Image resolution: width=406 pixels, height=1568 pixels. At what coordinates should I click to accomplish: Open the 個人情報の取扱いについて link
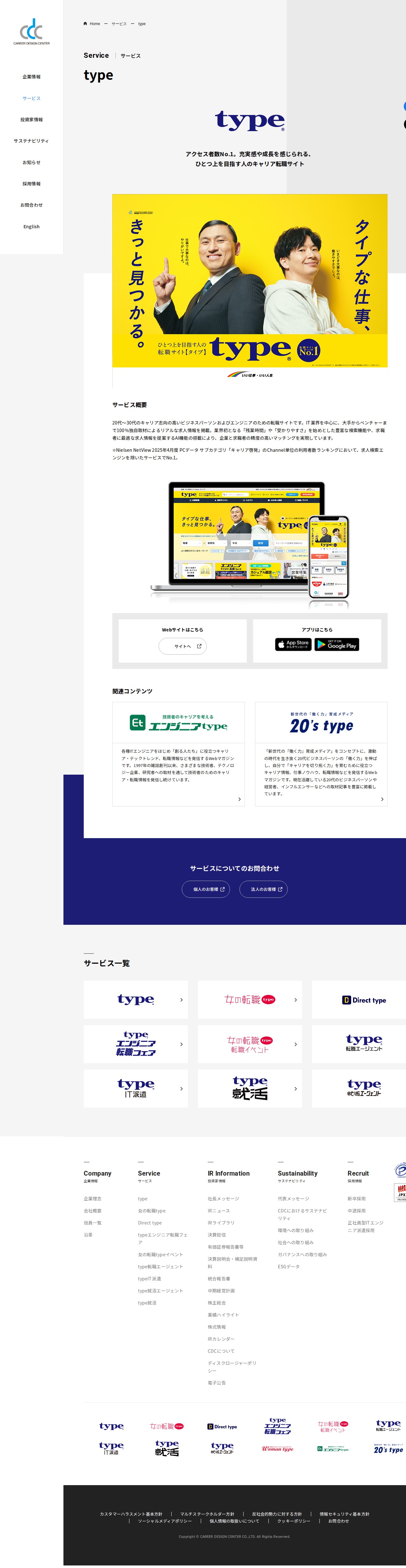tap(235, 1521)
